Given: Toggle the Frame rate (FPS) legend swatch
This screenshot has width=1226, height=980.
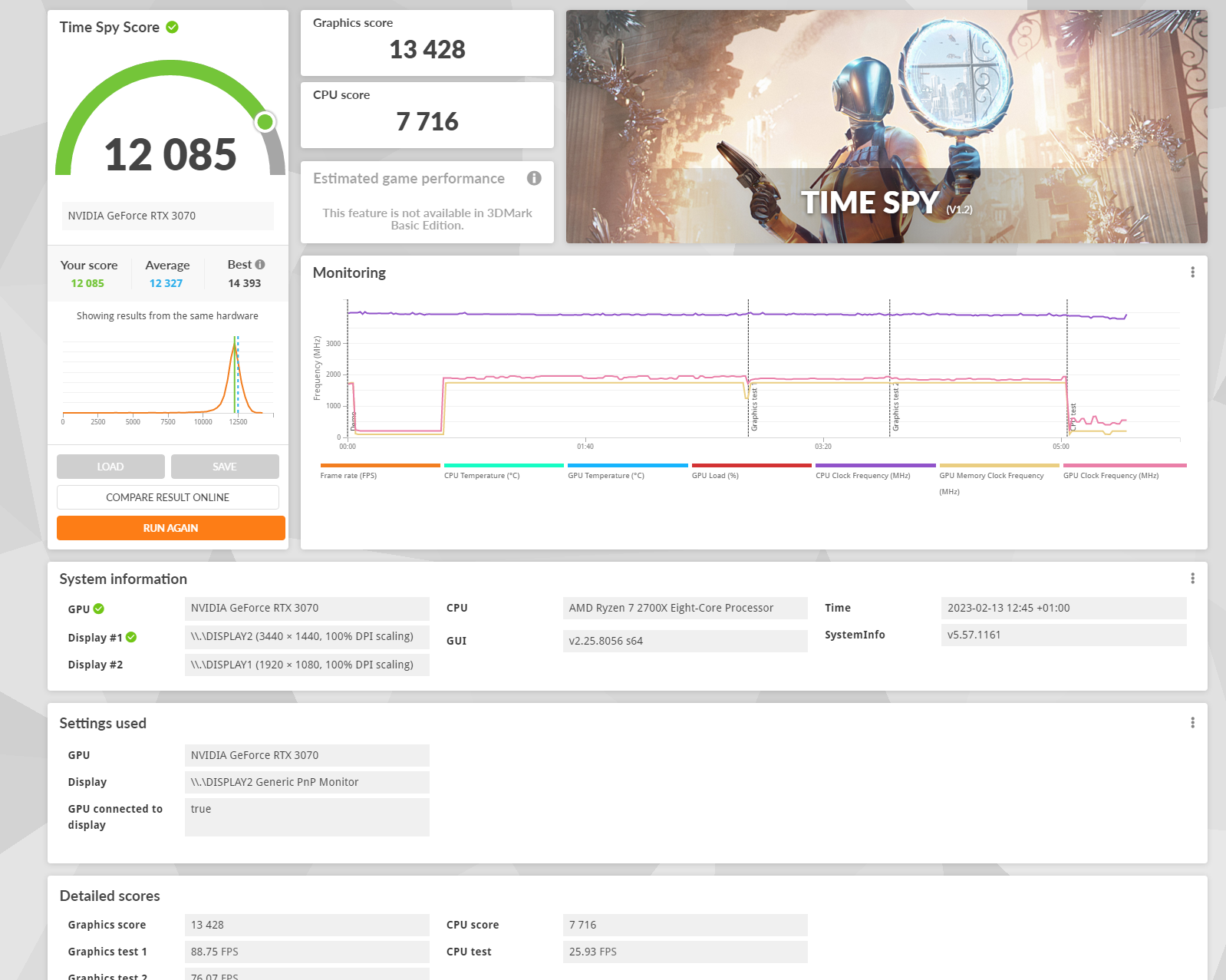Looking at the screenshot, I should pyautogui.click(x=381, y=465).
